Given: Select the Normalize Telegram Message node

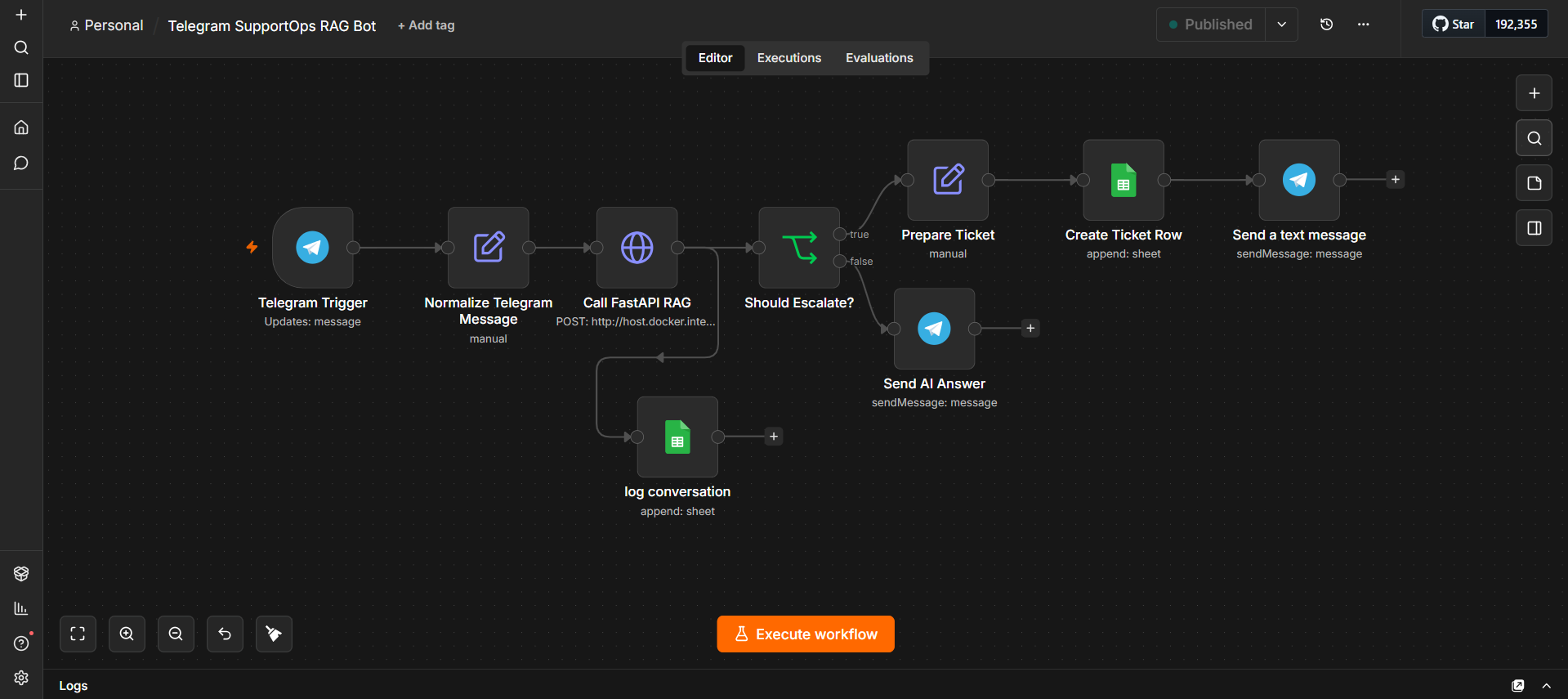Looking at the screenshot, I should tap(489, 247).
